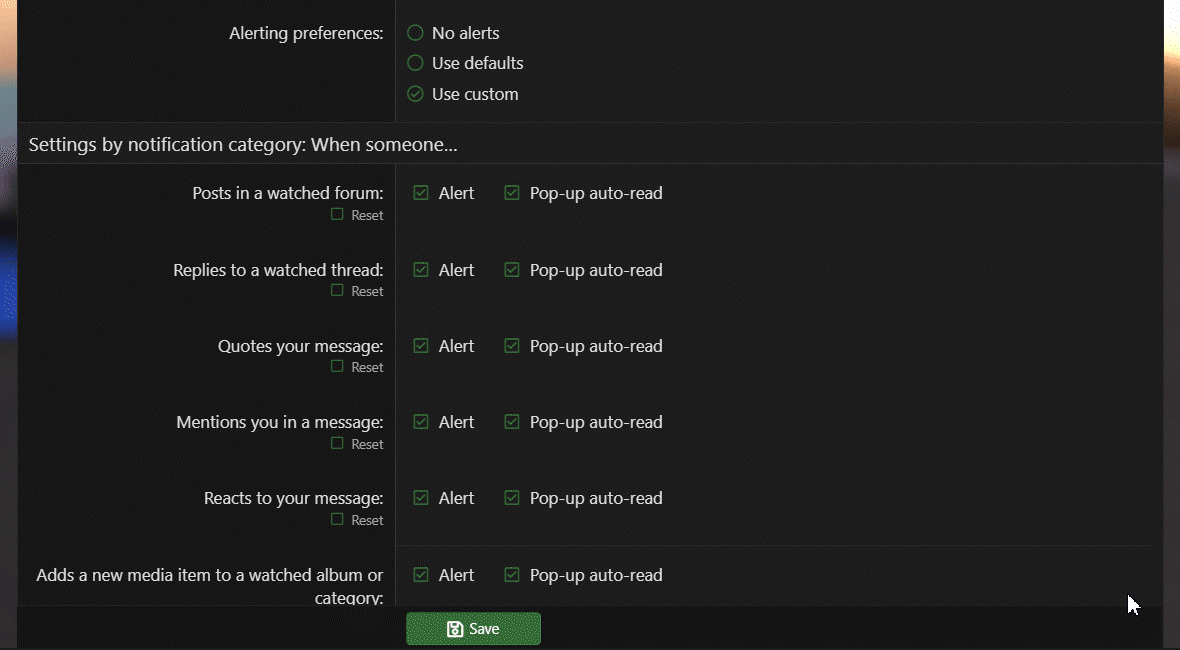Toggle Pop-up auto-read for watched thread replies
Screen dimensions: 1180x650
pyautogui.click(x=512, y=270)
